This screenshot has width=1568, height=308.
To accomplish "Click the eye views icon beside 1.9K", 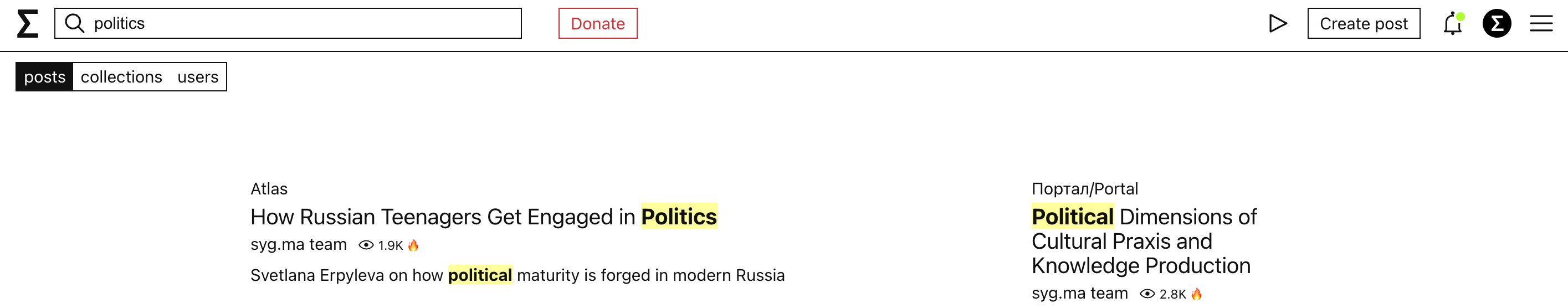I will coord(366,245).
